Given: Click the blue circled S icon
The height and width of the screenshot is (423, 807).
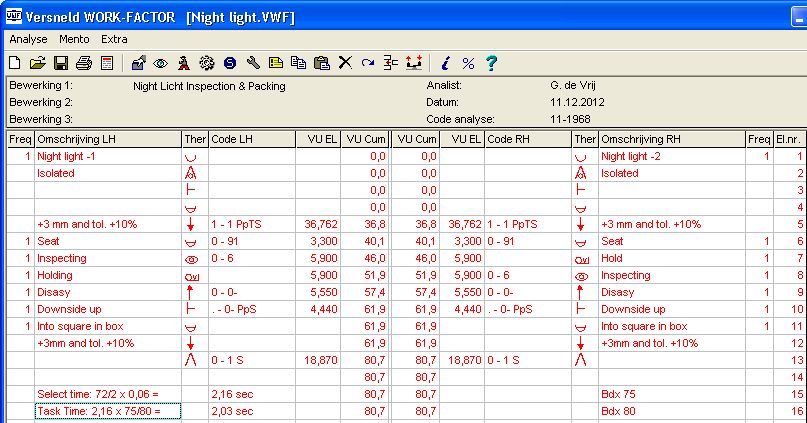Looking at the screenshot, I should [230, 63].
